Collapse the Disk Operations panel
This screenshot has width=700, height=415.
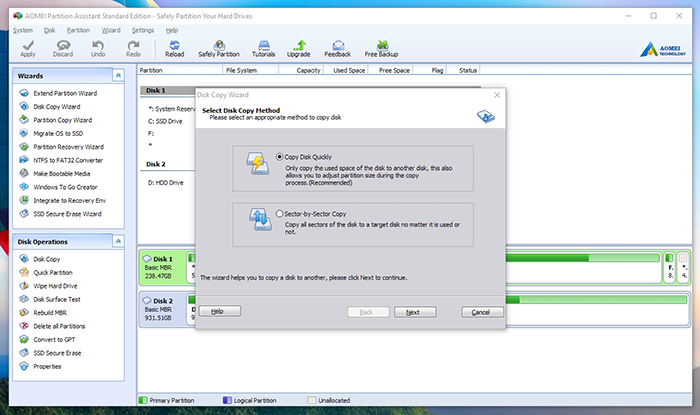click(x=118, y=241)
